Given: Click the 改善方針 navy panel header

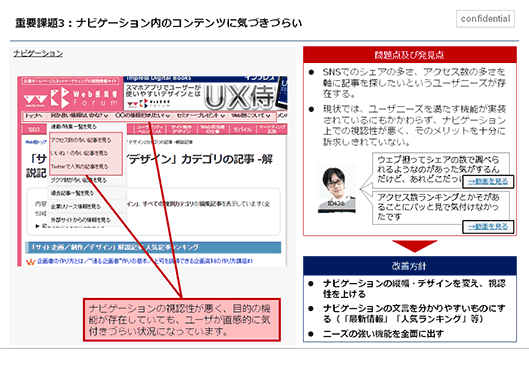Looking at the screenshot, I should tap(410, 266).
